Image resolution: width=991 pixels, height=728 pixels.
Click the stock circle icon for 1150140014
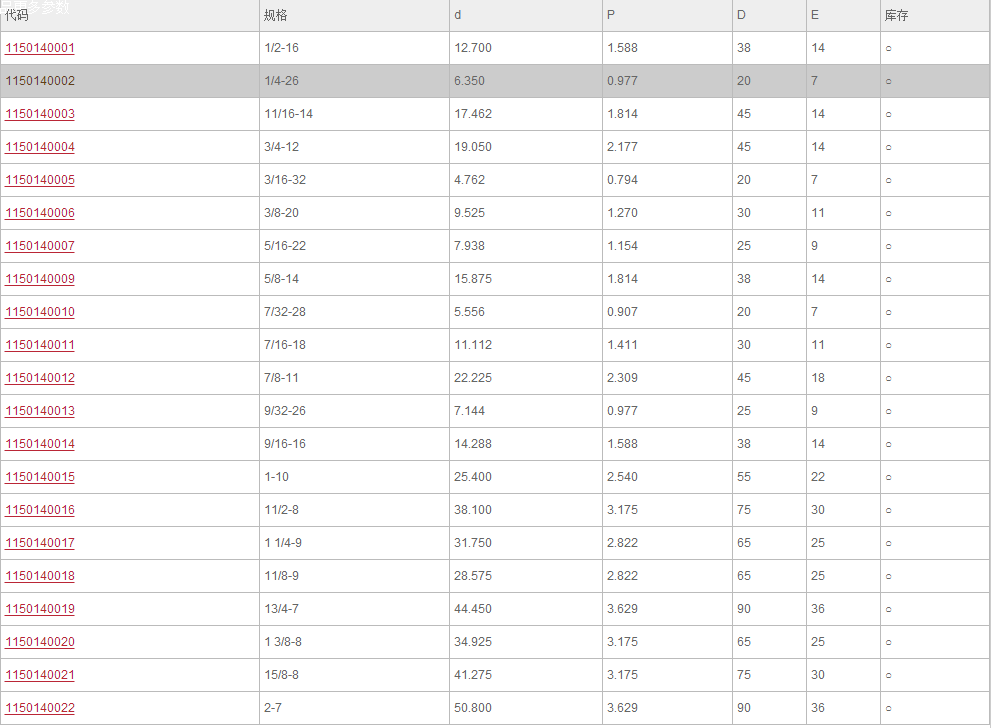[889, 444]
